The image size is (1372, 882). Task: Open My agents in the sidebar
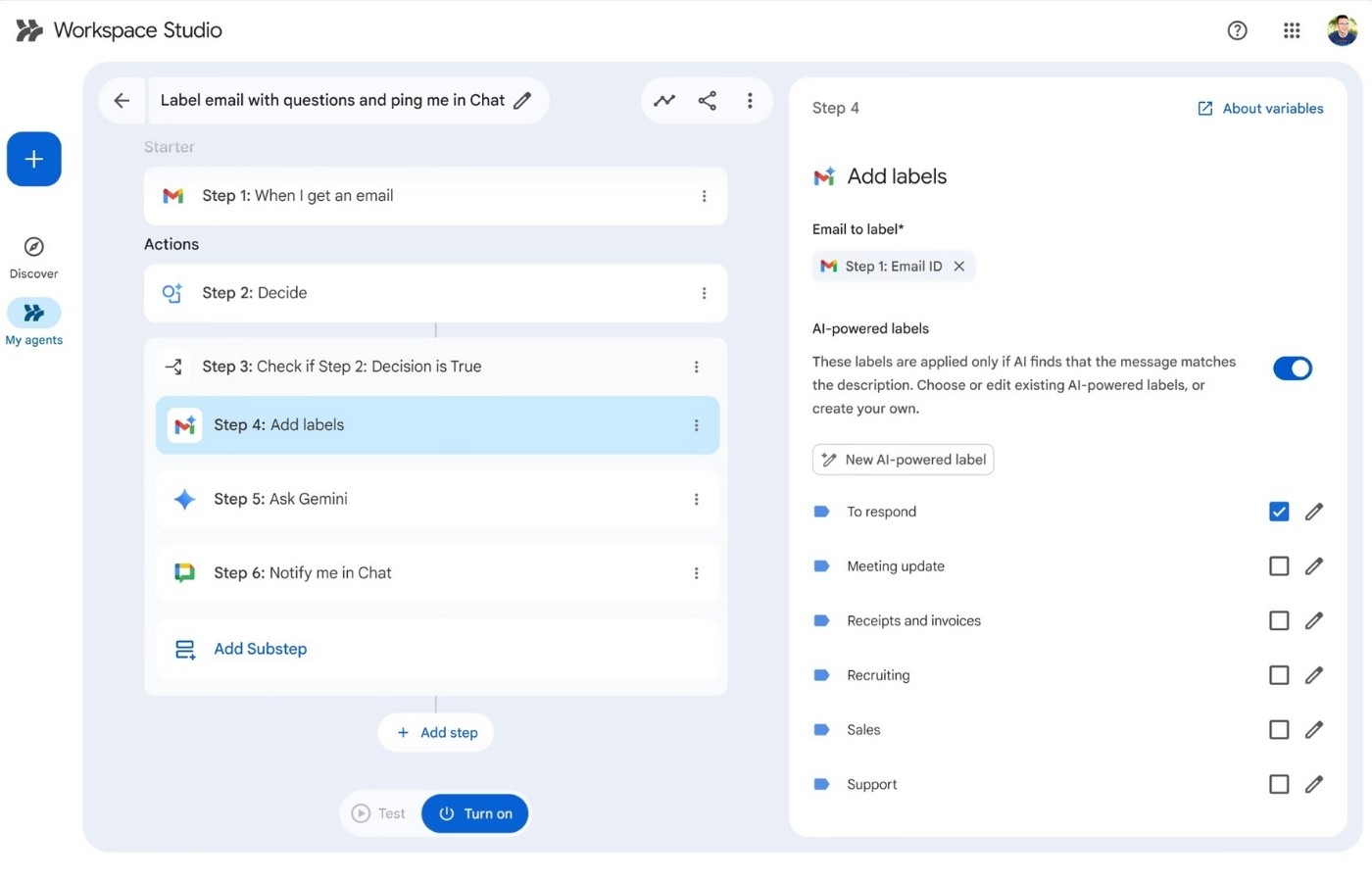tap(33, 322)
